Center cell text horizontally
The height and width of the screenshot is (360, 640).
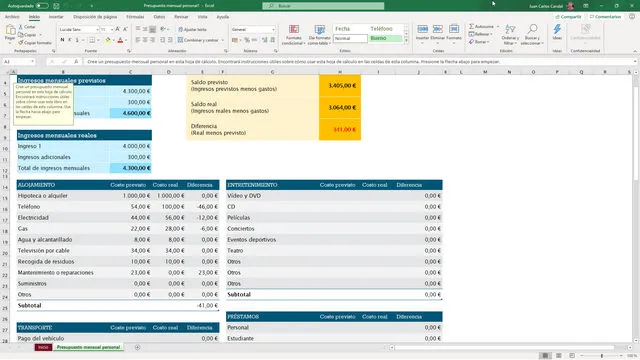click(145, 40)
